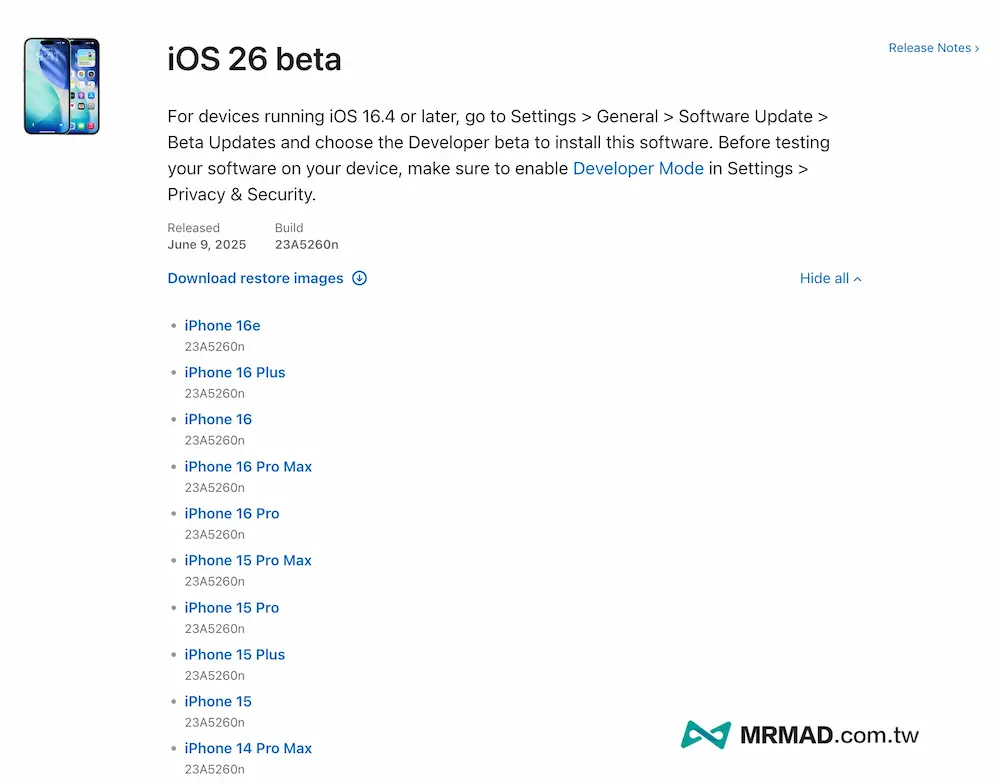Download iPhone 14 Pro Max restore image
The height and width of the screenshot is (784, 1000).
point(248,748)
